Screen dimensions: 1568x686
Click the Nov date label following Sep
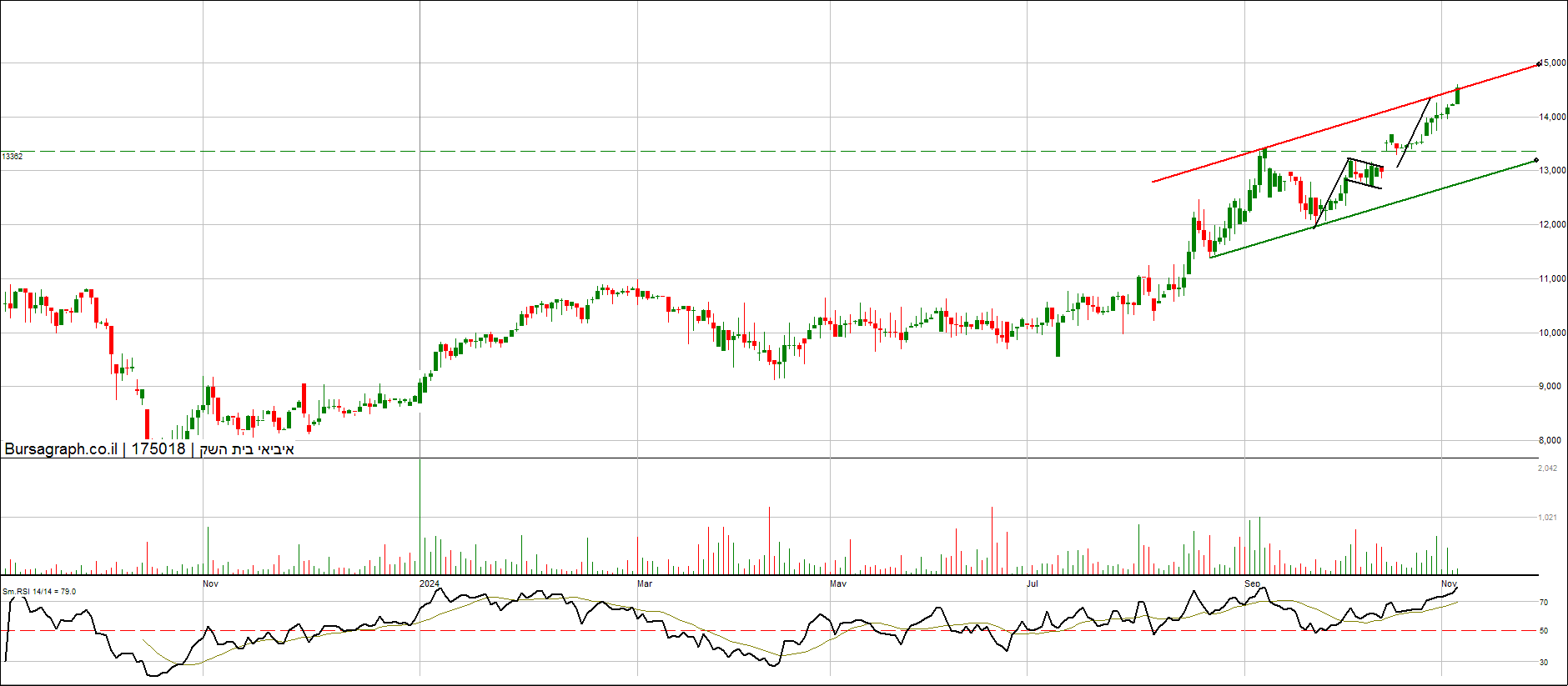point(1449,583)
